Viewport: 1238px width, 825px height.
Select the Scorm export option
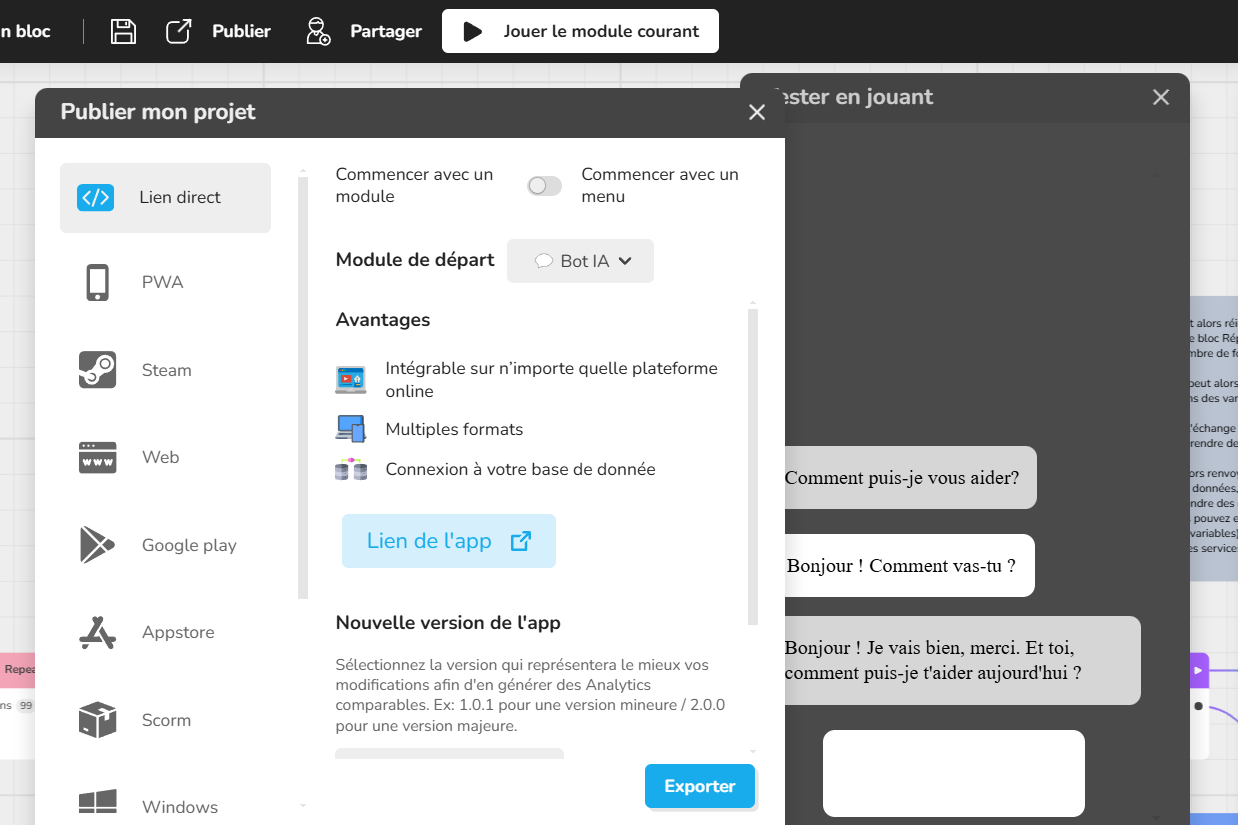tap(165, 720)
